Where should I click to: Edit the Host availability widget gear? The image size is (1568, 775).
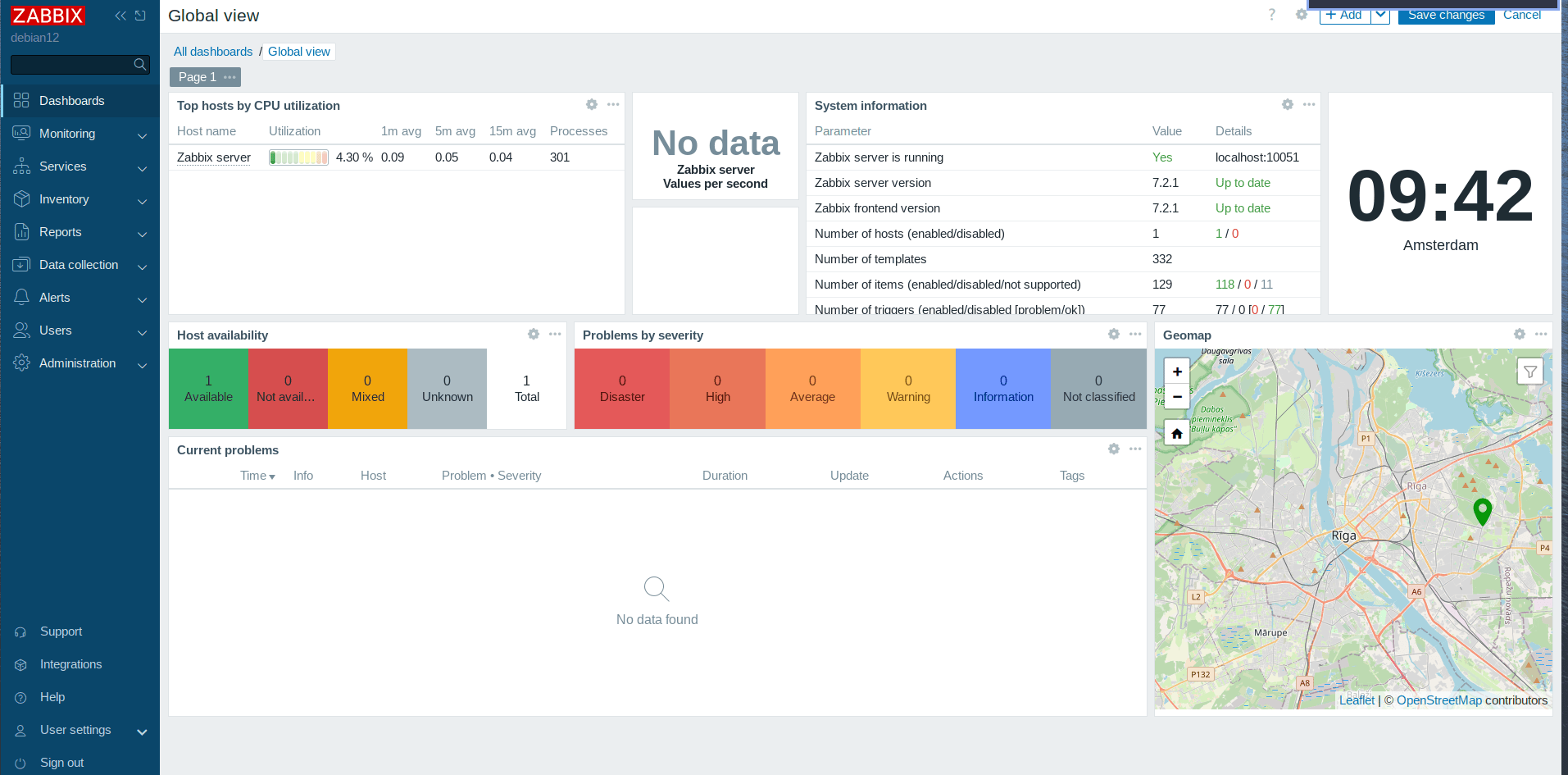tap(534, 334)
